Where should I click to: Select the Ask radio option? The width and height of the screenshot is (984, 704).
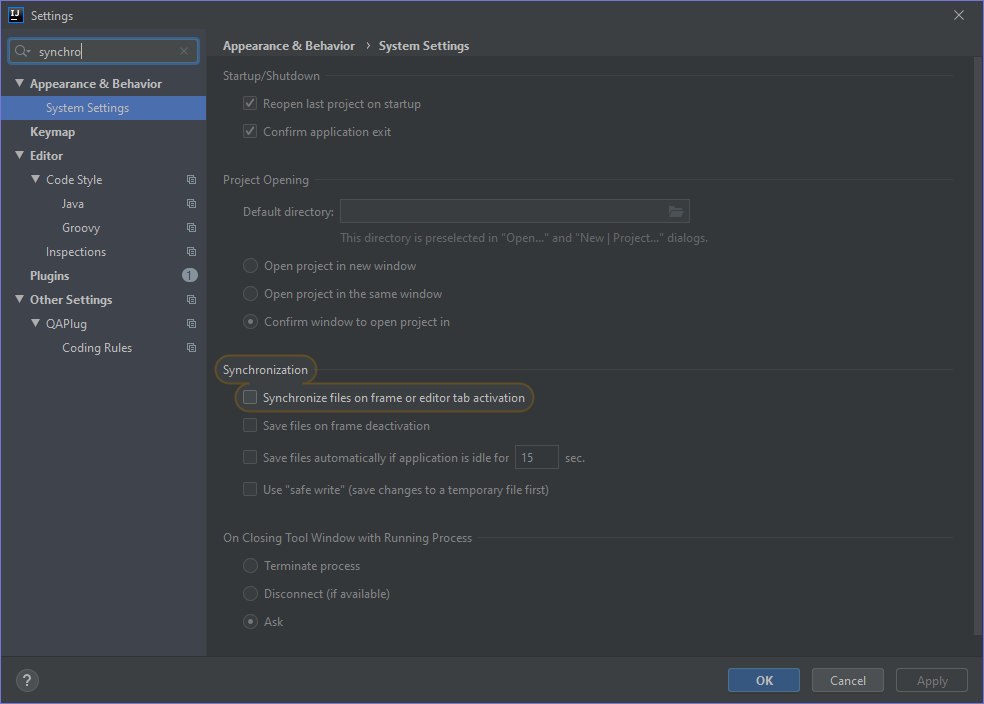click(250, 622)
